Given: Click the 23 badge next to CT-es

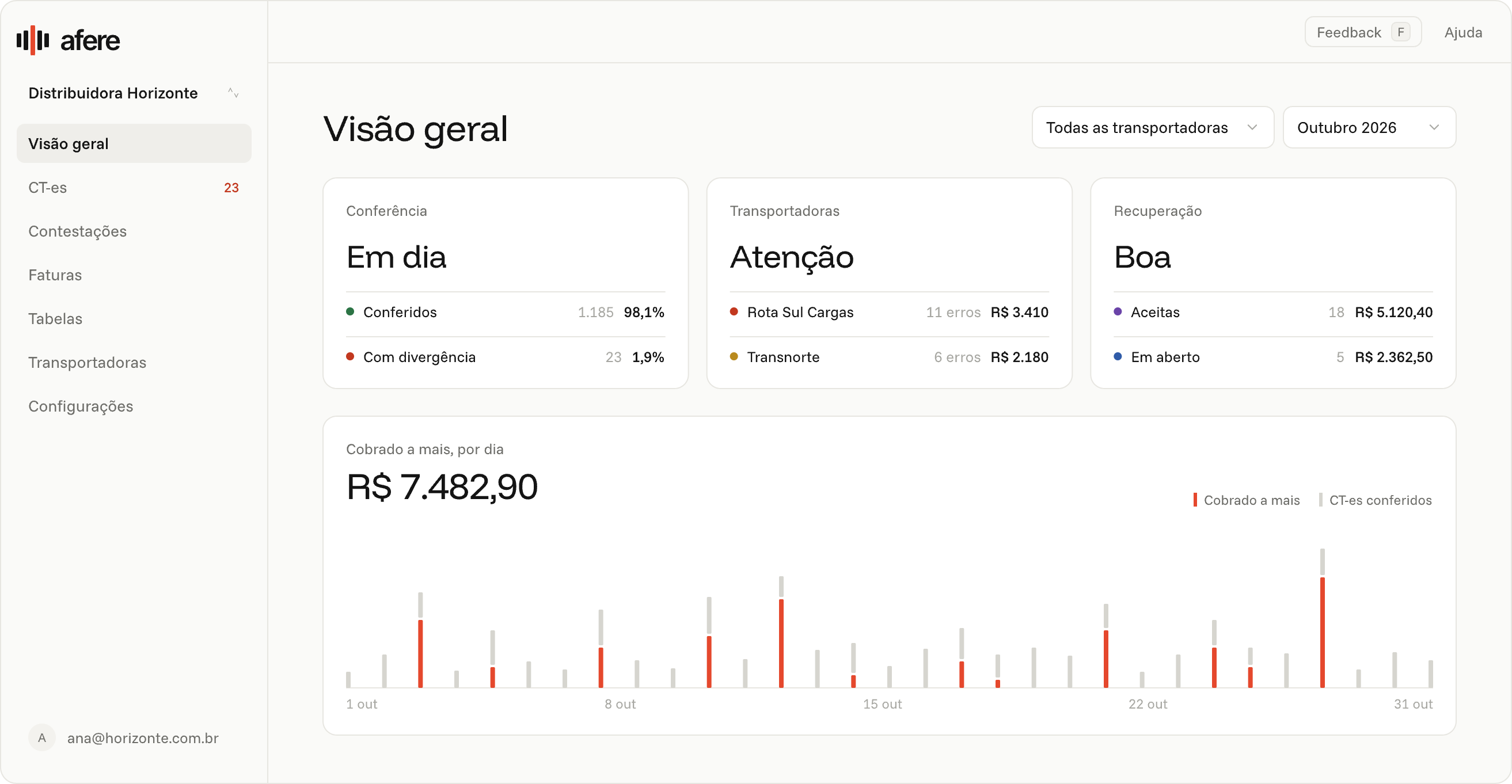Looking at the screenshot, I should [231, 188].
